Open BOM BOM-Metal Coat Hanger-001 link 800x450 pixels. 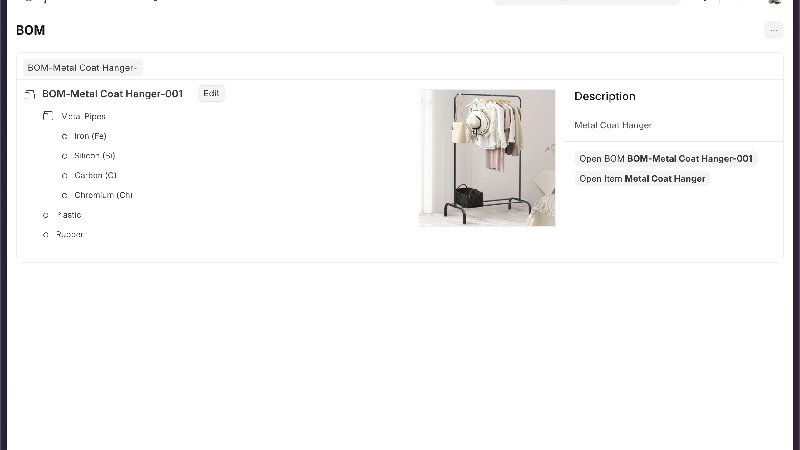pos(666,159)
